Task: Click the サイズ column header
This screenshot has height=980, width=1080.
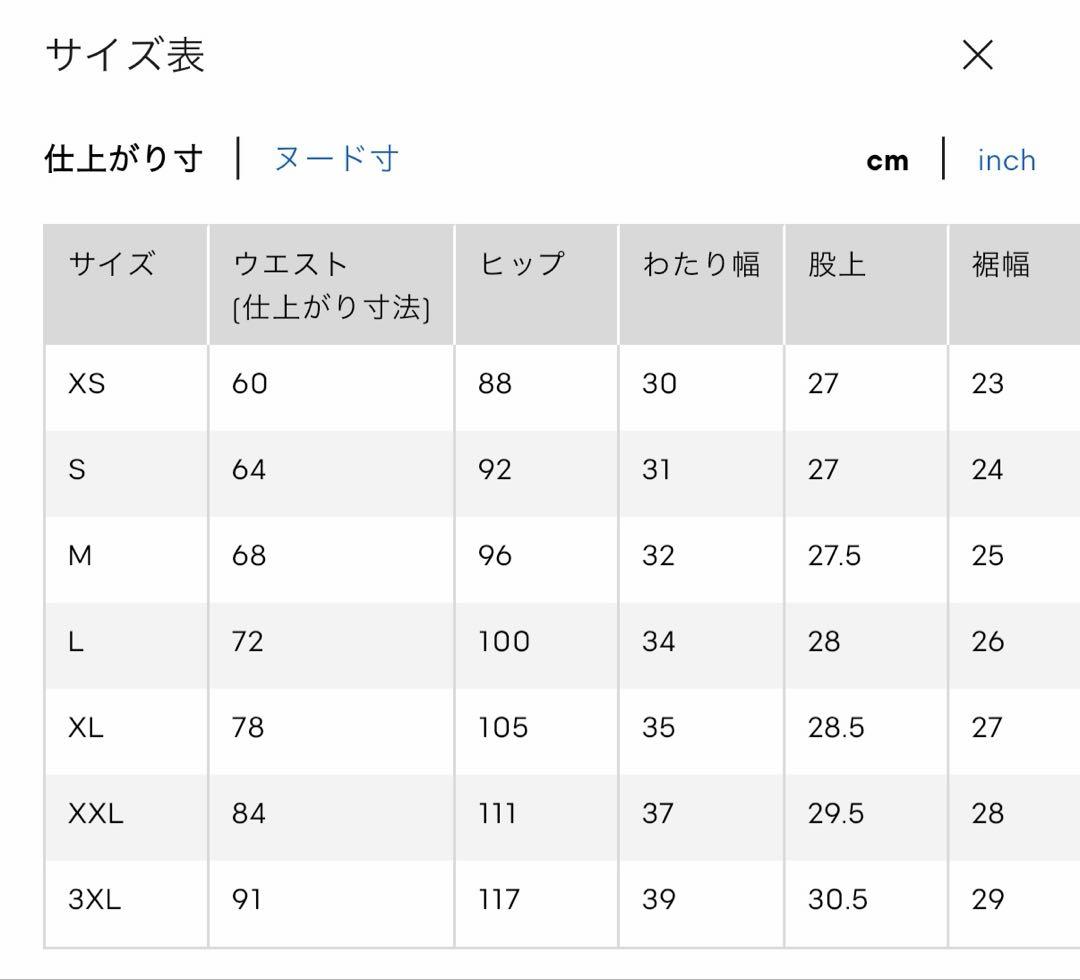Action: (112, 264)
